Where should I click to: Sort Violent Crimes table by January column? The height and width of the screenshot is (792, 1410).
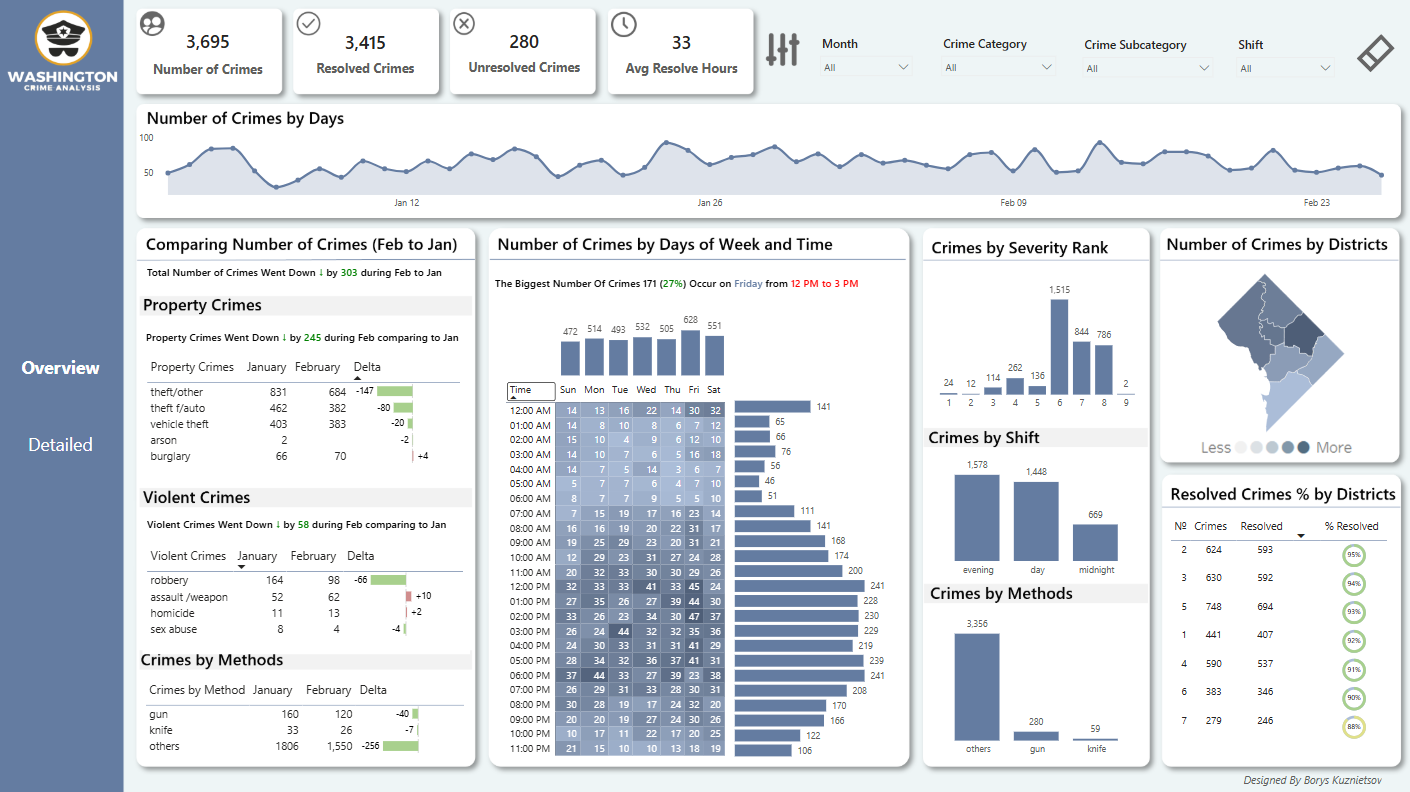tap(257, 556)
